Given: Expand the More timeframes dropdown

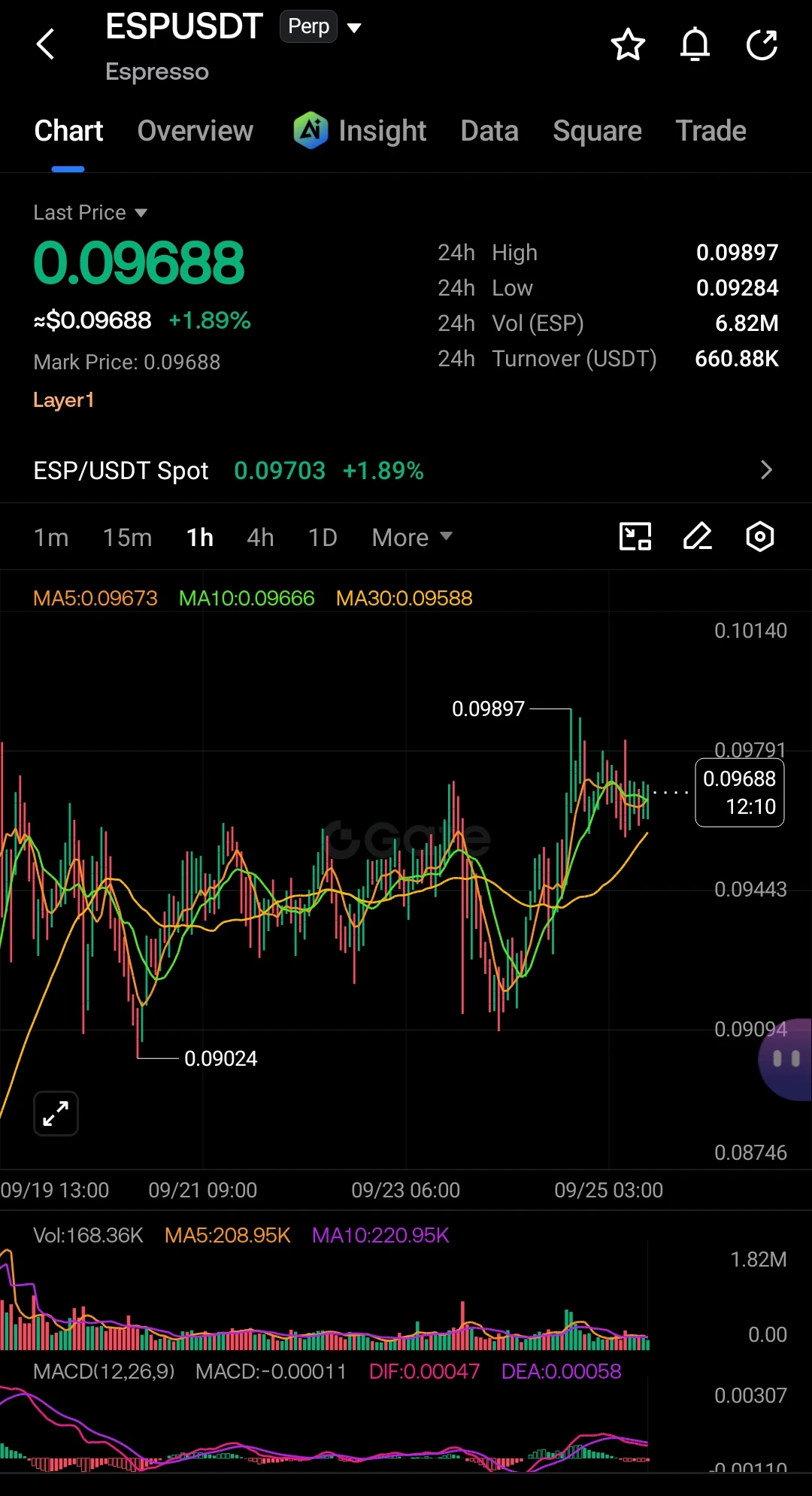Looking at the screenshot, I should coord(412,537).
